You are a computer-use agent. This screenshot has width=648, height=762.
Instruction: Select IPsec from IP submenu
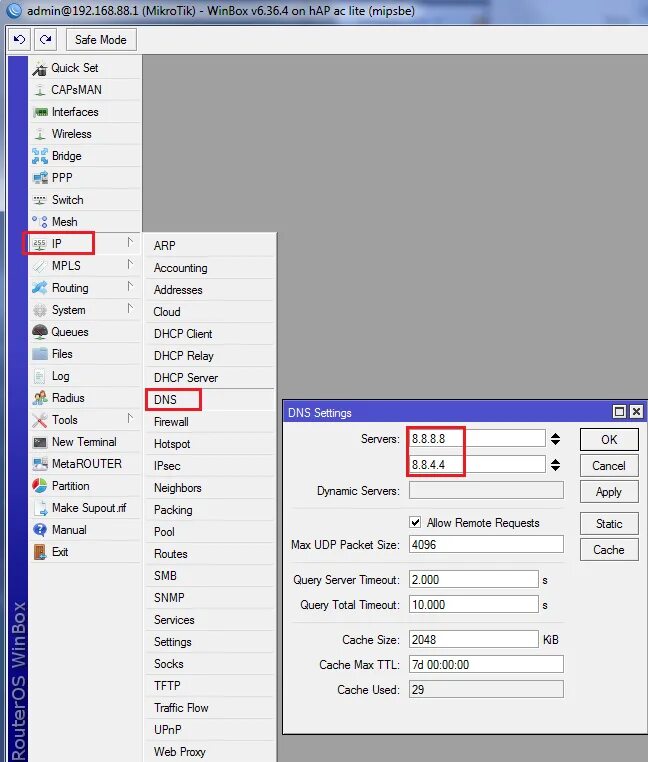[210, 466]
